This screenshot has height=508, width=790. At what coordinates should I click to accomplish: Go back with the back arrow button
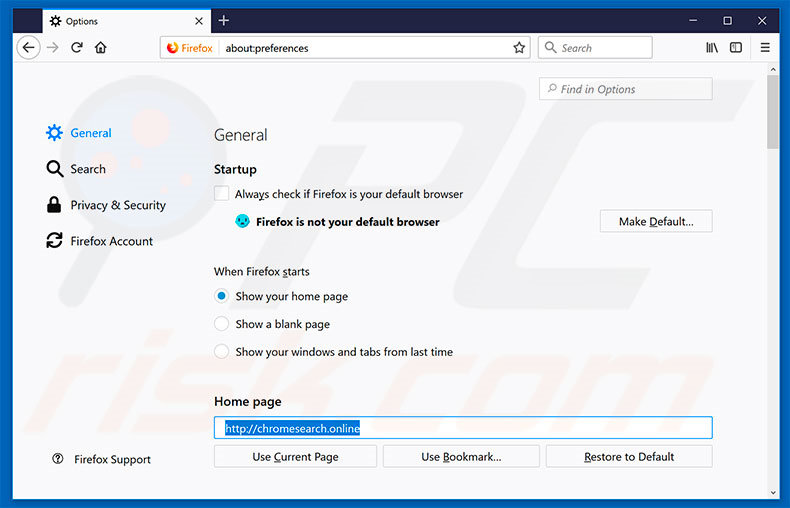coord(29,48)
